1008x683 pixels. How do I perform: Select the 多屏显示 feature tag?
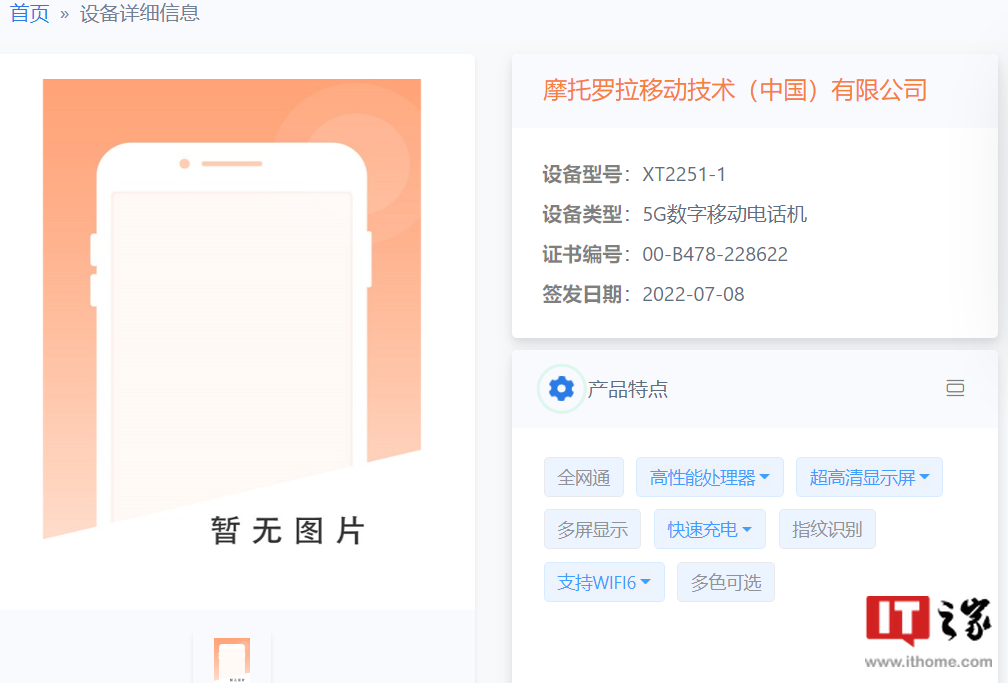(592, 529)
